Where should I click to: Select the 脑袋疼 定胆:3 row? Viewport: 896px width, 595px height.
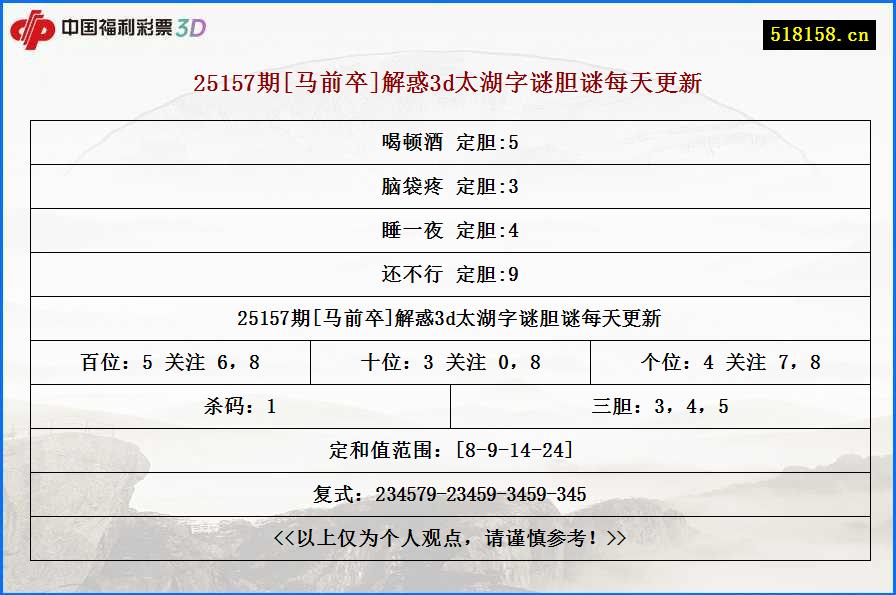pyautogui.click(x=447, y=187)
